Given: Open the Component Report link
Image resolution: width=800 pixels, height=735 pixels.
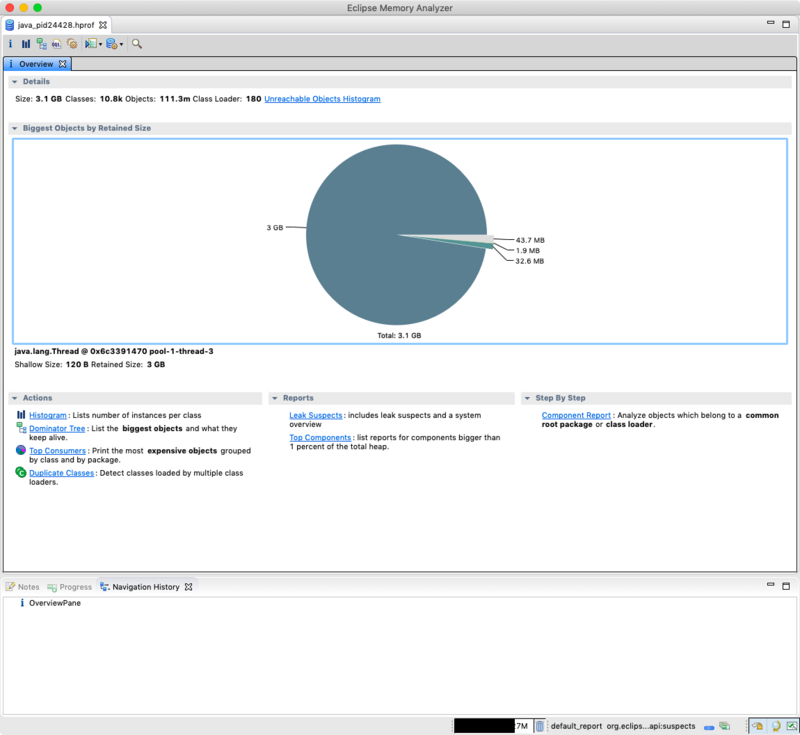Looking at the screenshot, I should pos(576,415).
